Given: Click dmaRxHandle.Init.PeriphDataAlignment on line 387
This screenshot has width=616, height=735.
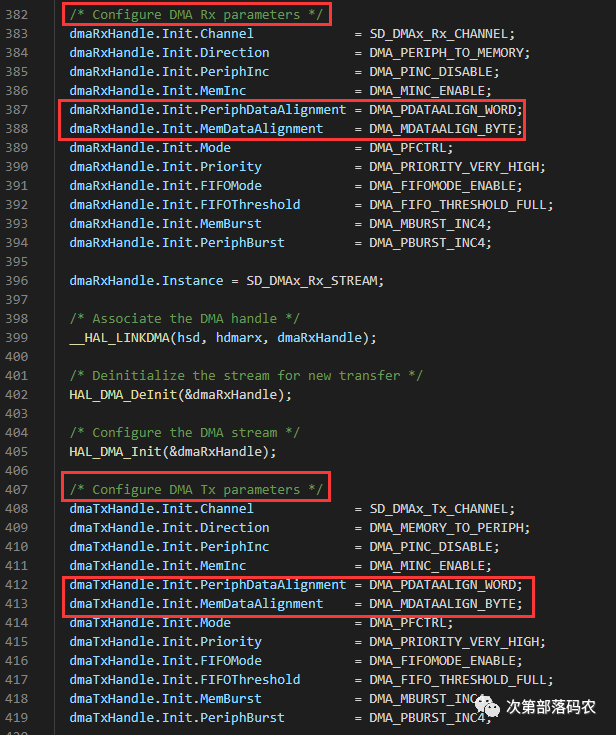Looking at the screenshot, I should coord(208,110).
